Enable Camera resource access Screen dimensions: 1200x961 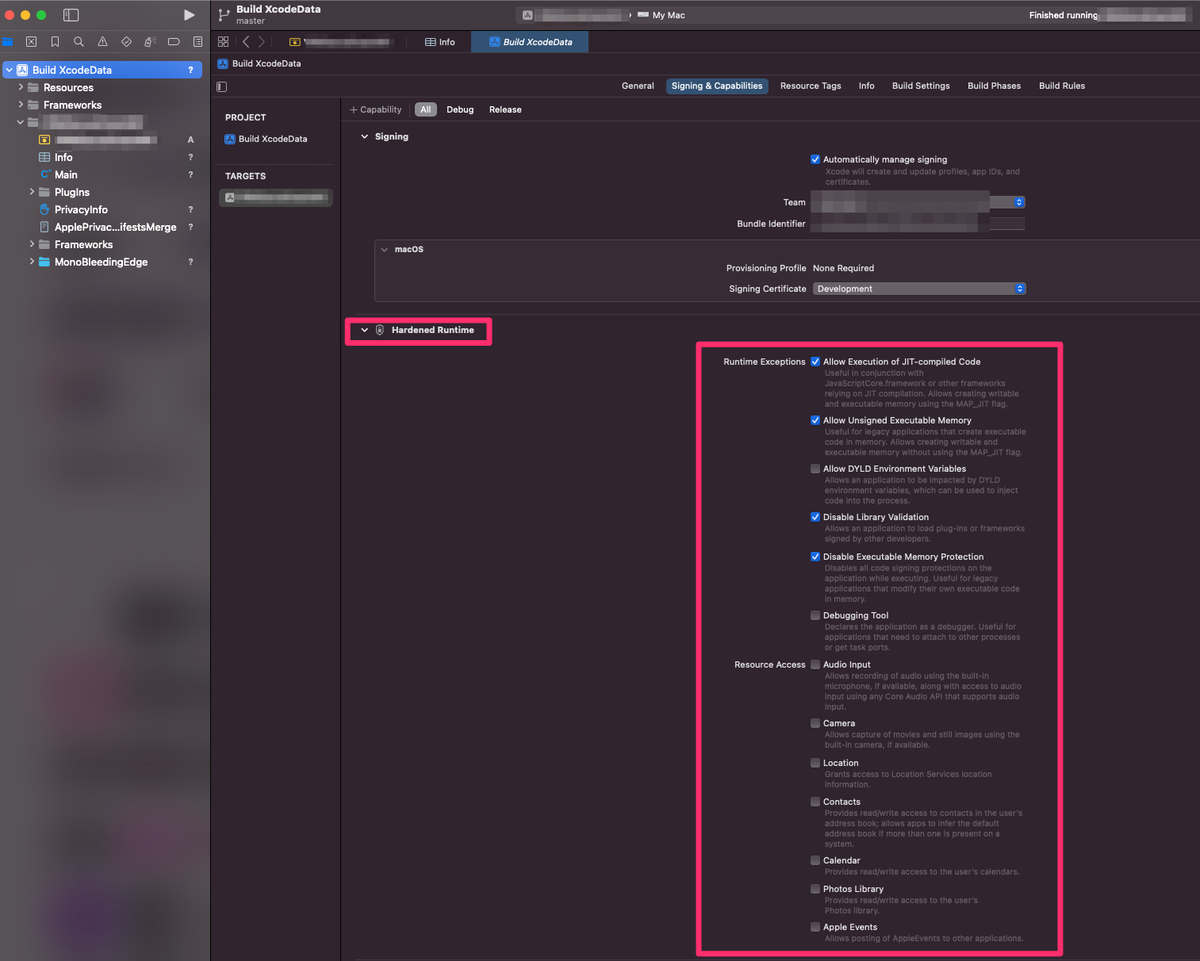815,723
